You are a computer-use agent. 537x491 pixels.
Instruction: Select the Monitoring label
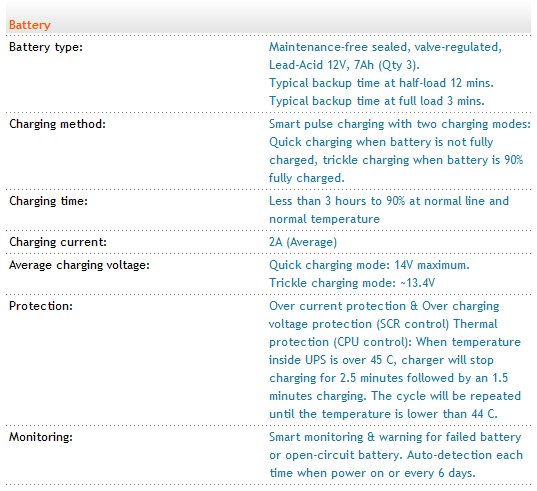coord(41,437)
